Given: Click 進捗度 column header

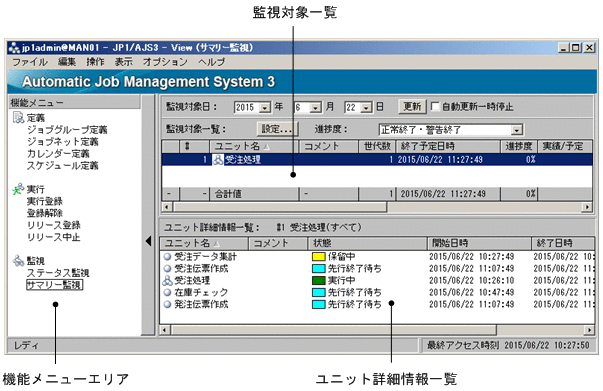Looking at the screenshot, I should [x=519, y=146].
